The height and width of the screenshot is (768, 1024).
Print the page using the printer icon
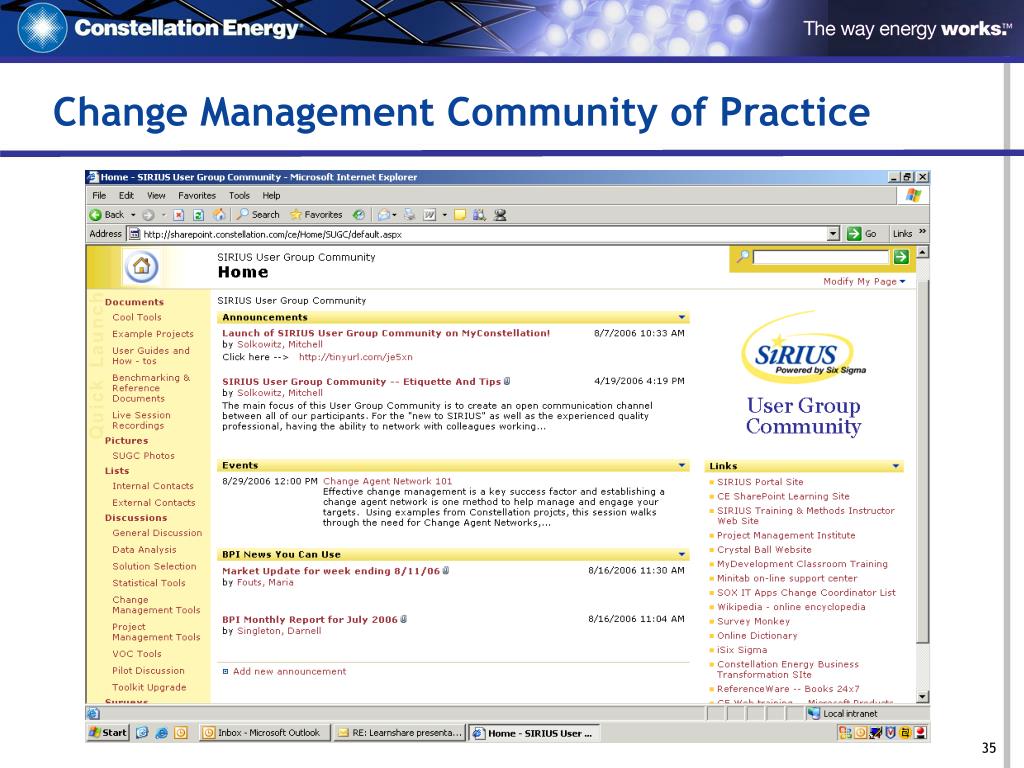click(x=409, y=215)
